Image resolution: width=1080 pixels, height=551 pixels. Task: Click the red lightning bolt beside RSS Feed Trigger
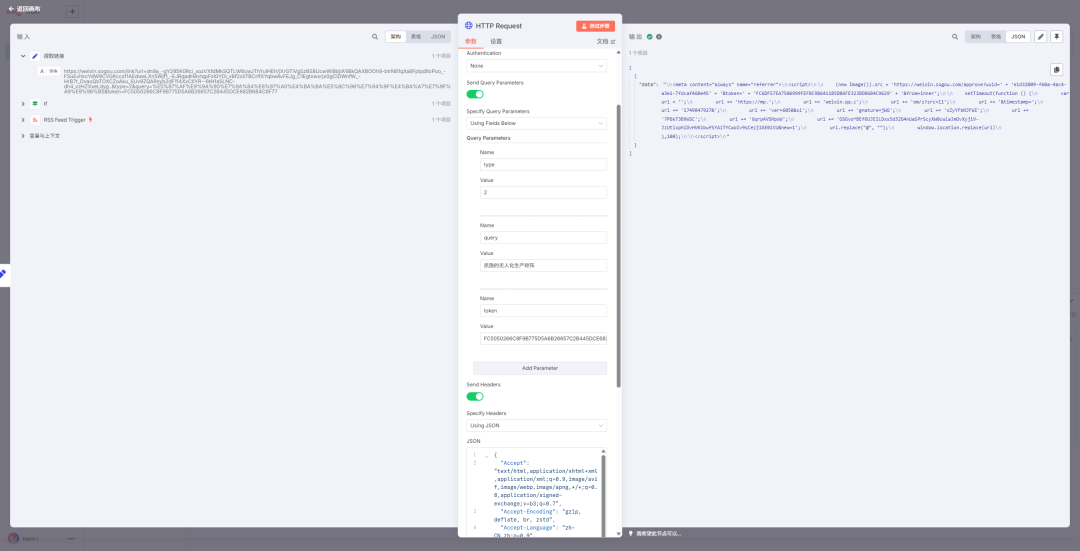[90, 120]
